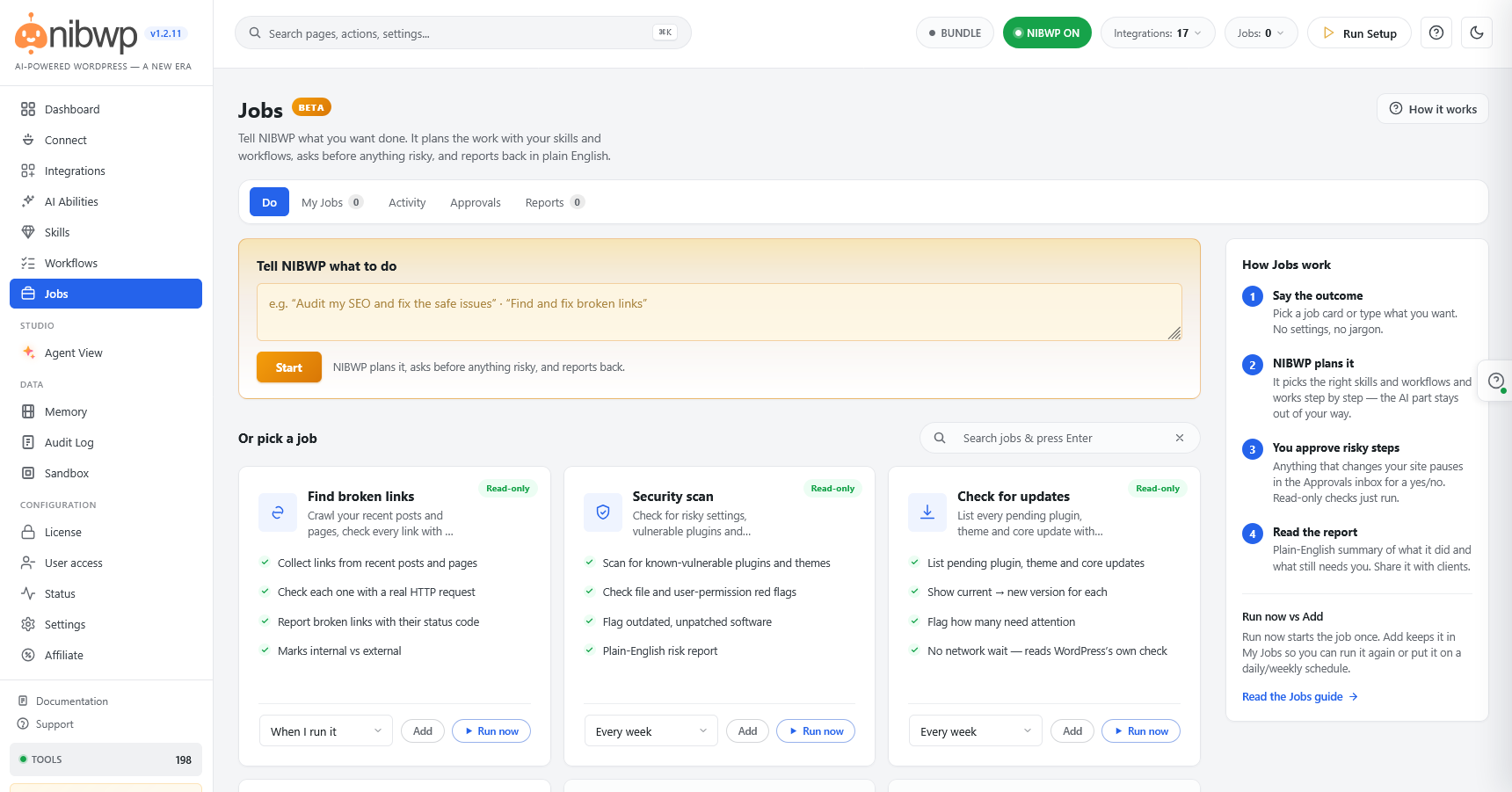Open 'When I run it' schedule dropdown
Screen dimensions: 1512x792
326,731
